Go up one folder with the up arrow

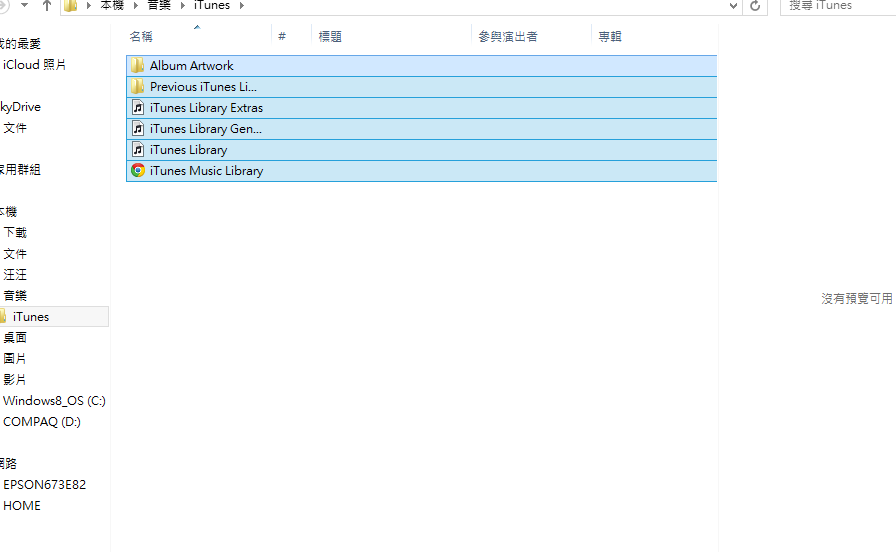pyautogui.click(x=47, y=6)
